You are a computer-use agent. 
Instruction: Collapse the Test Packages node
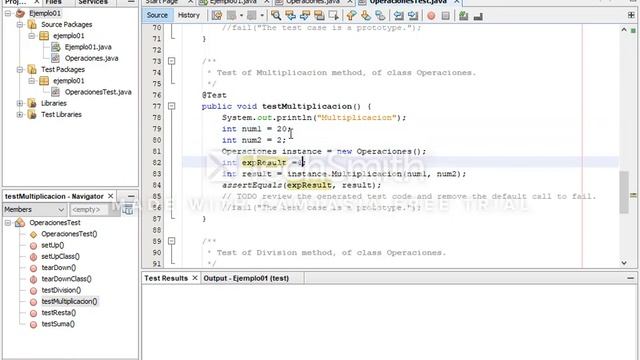pyautogui.click(x=20, y=69)
